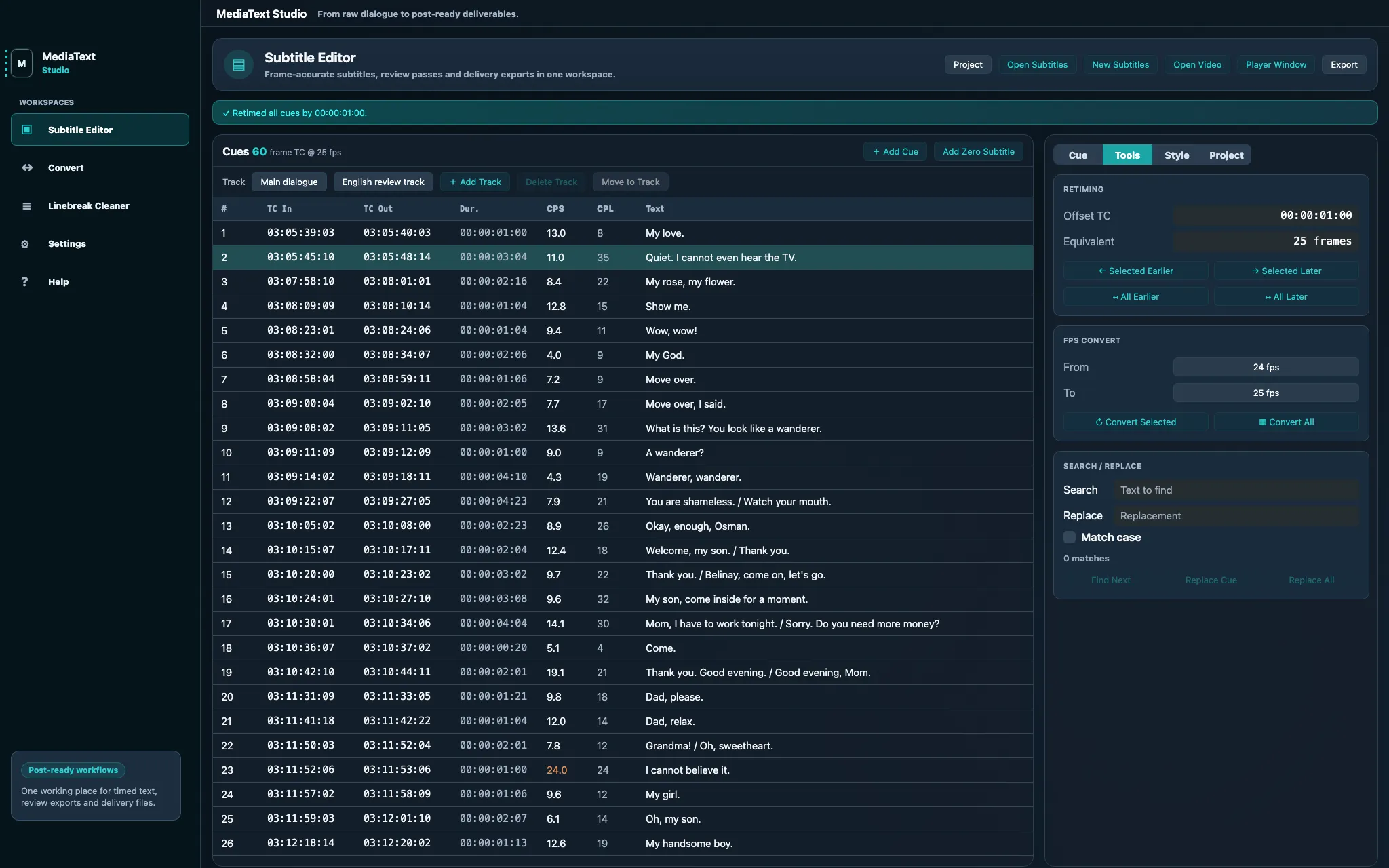Click the Add Track button
Image resolution: width=1389 pixels, height=868 pixels.
pyautogui.click(x=475, y=182)
